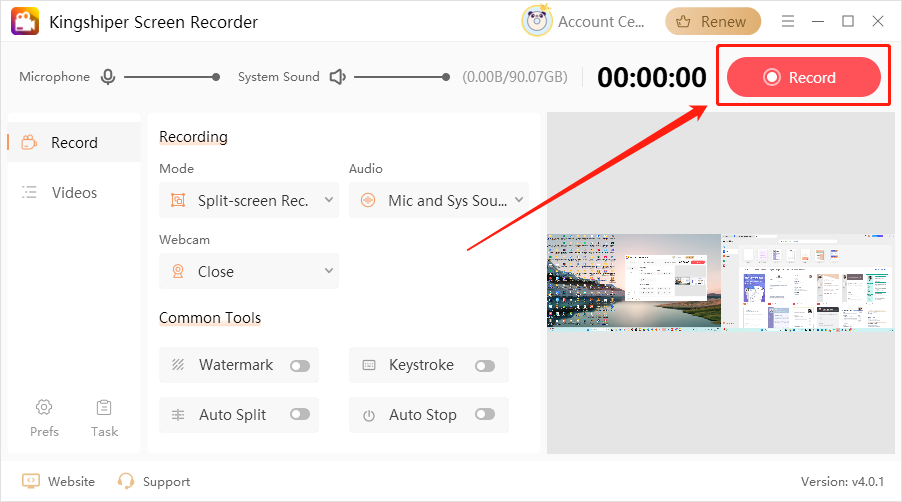Enable the Watermark toggle
Viewport: 902px width, 502px height.
coord(300,366)
